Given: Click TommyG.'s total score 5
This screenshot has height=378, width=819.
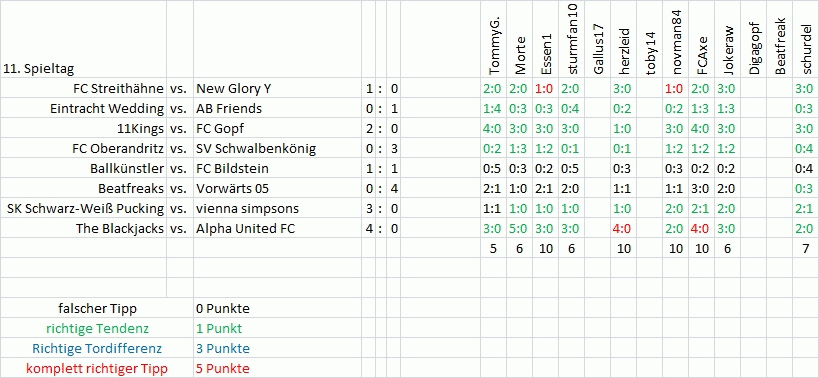Looking at the screenshot, I should (x=493, y=249).
